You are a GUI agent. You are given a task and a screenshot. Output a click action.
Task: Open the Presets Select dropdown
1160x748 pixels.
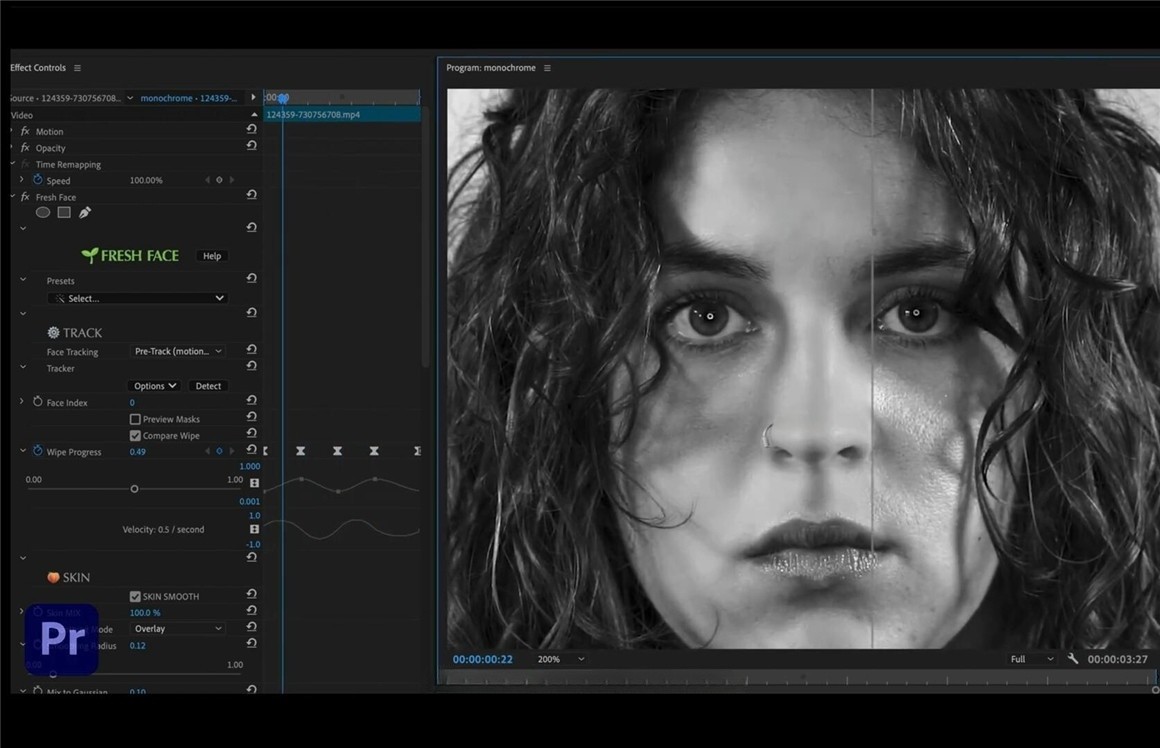(138, 297)
